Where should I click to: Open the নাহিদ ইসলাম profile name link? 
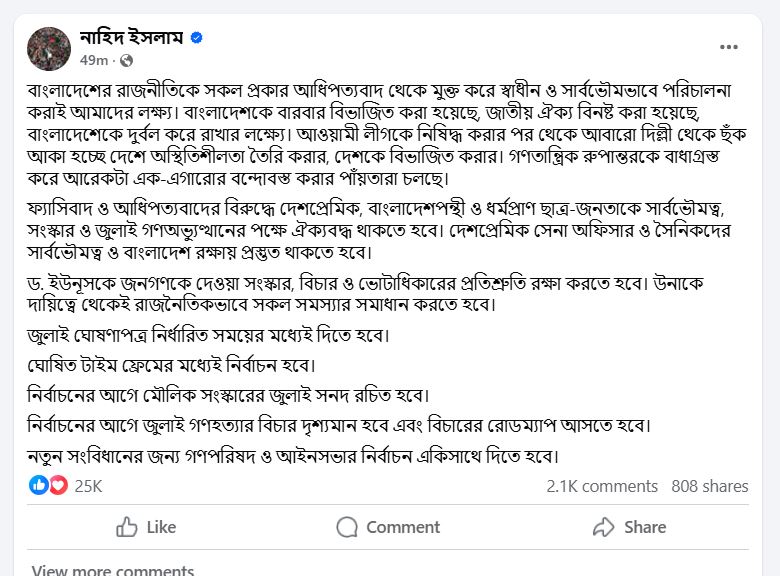click(130, 38)
